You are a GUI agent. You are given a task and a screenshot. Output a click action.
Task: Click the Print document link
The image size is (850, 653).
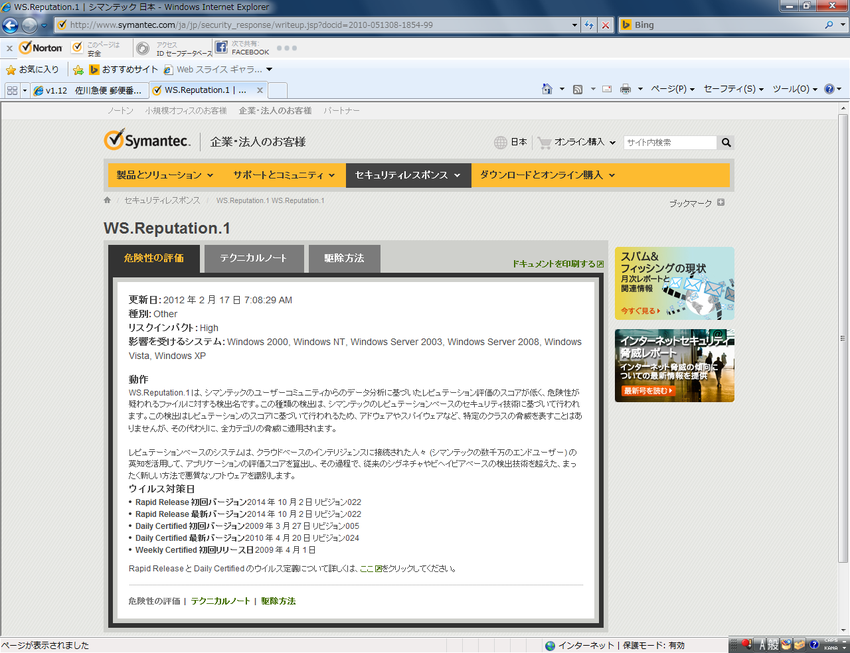(558, 264)
